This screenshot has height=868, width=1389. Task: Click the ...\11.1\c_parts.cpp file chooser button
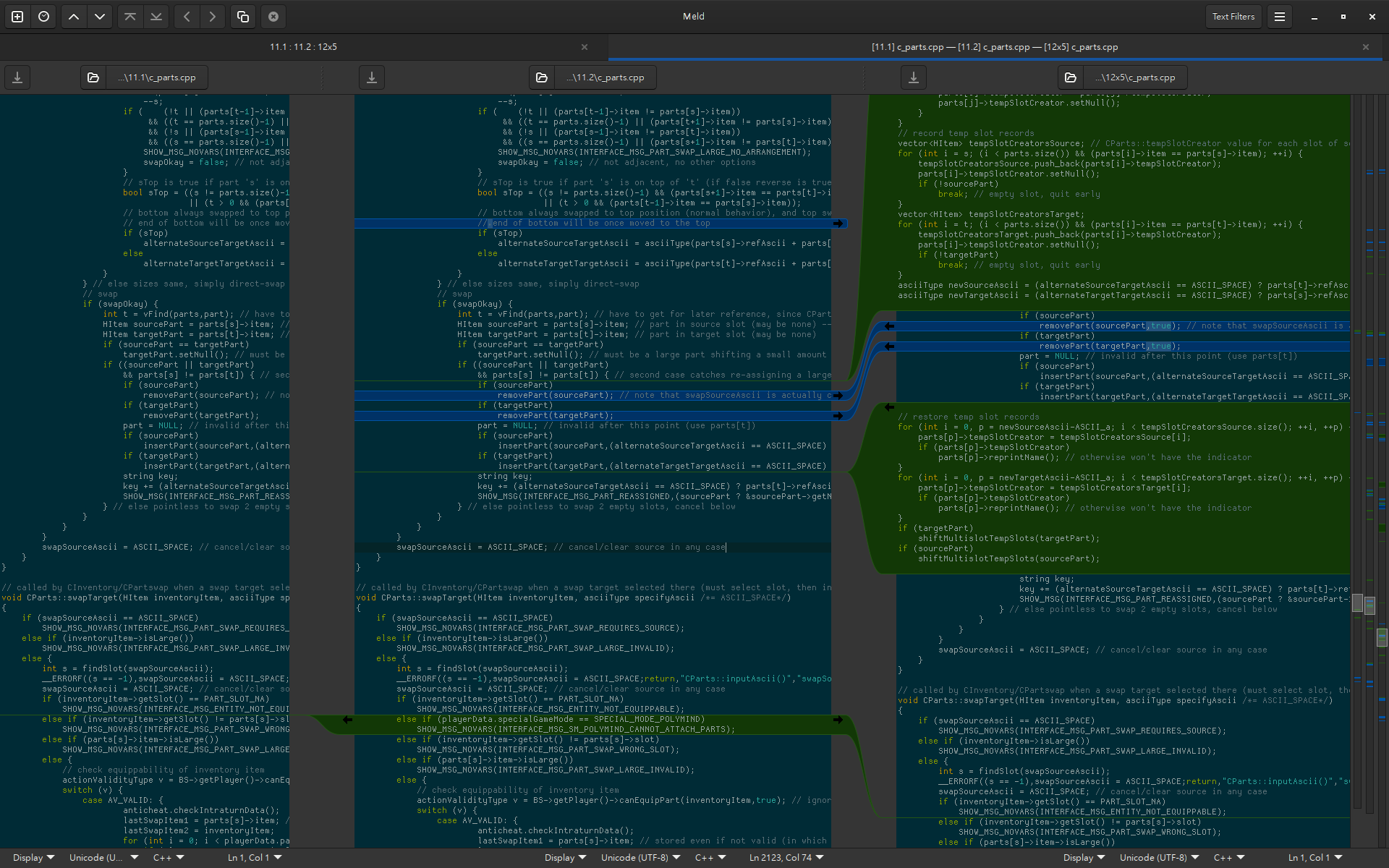pyautogui.click(x=157, y=77)
